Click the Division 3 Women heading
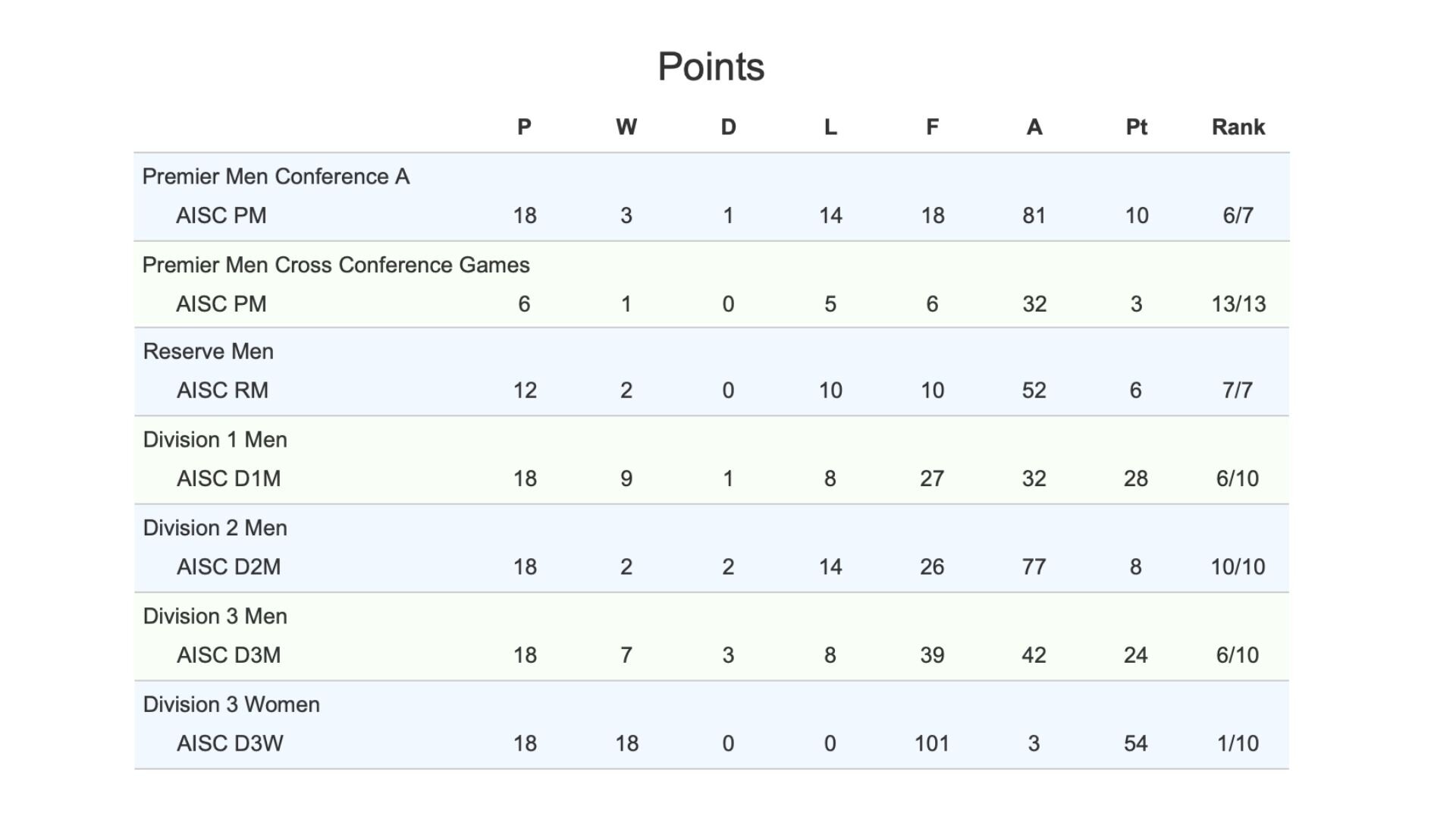 231,704
